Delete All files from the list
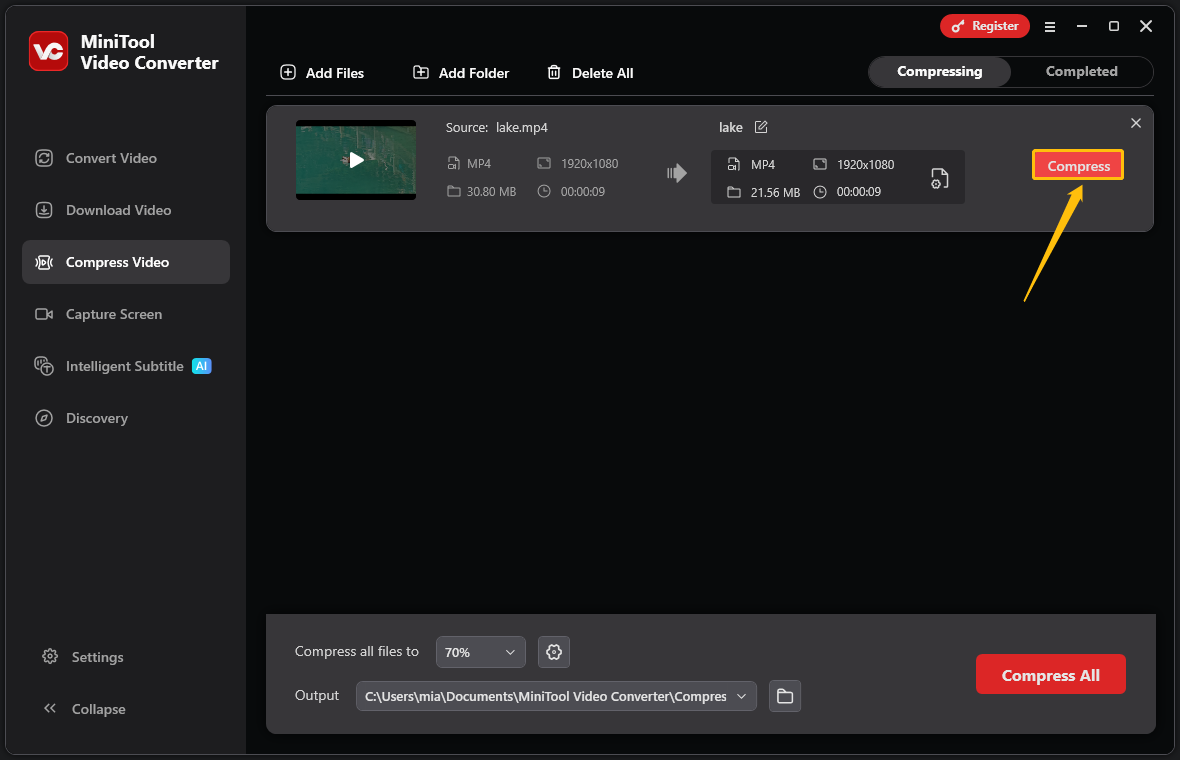 [x=589, y=72]
